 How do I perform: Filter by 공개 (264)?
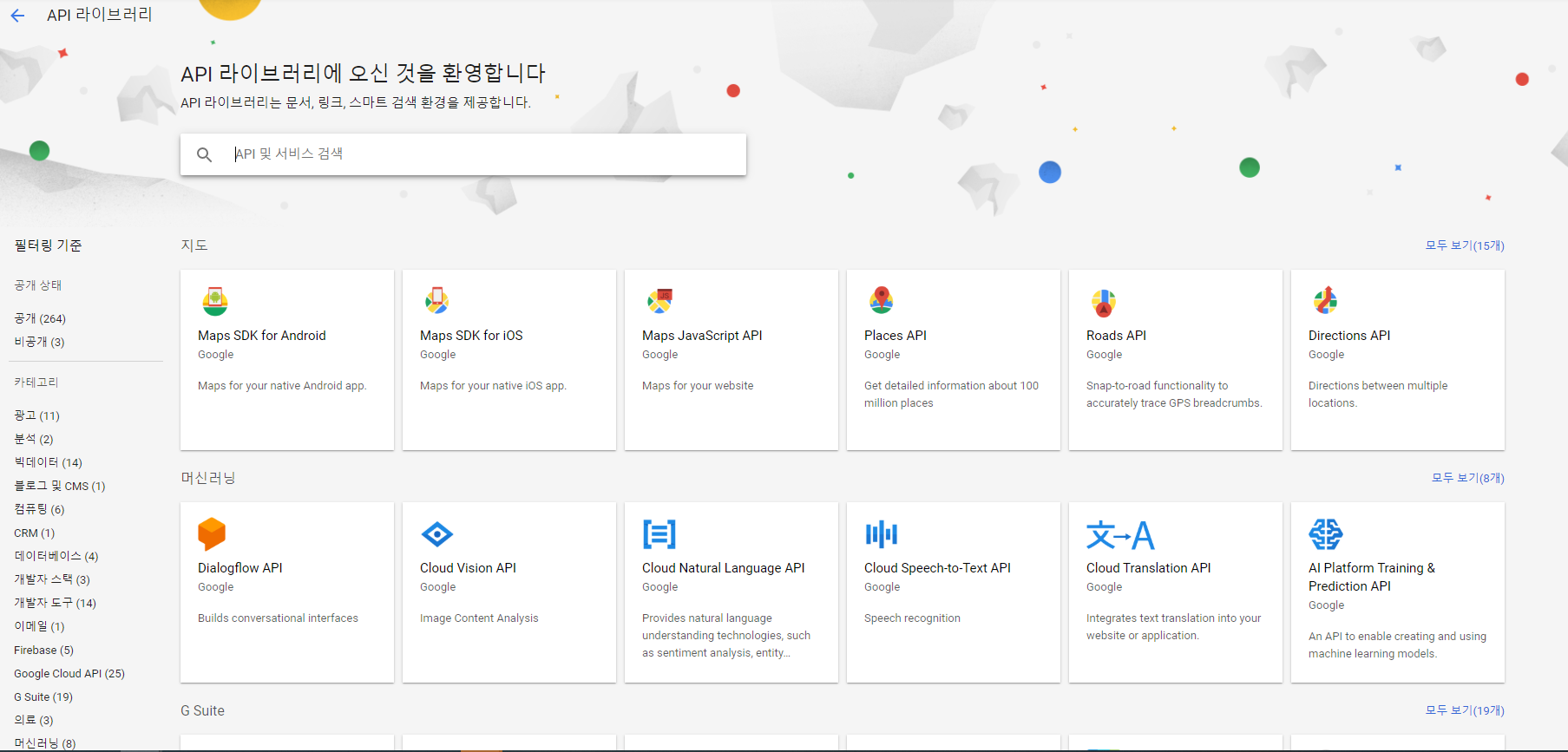40,318
